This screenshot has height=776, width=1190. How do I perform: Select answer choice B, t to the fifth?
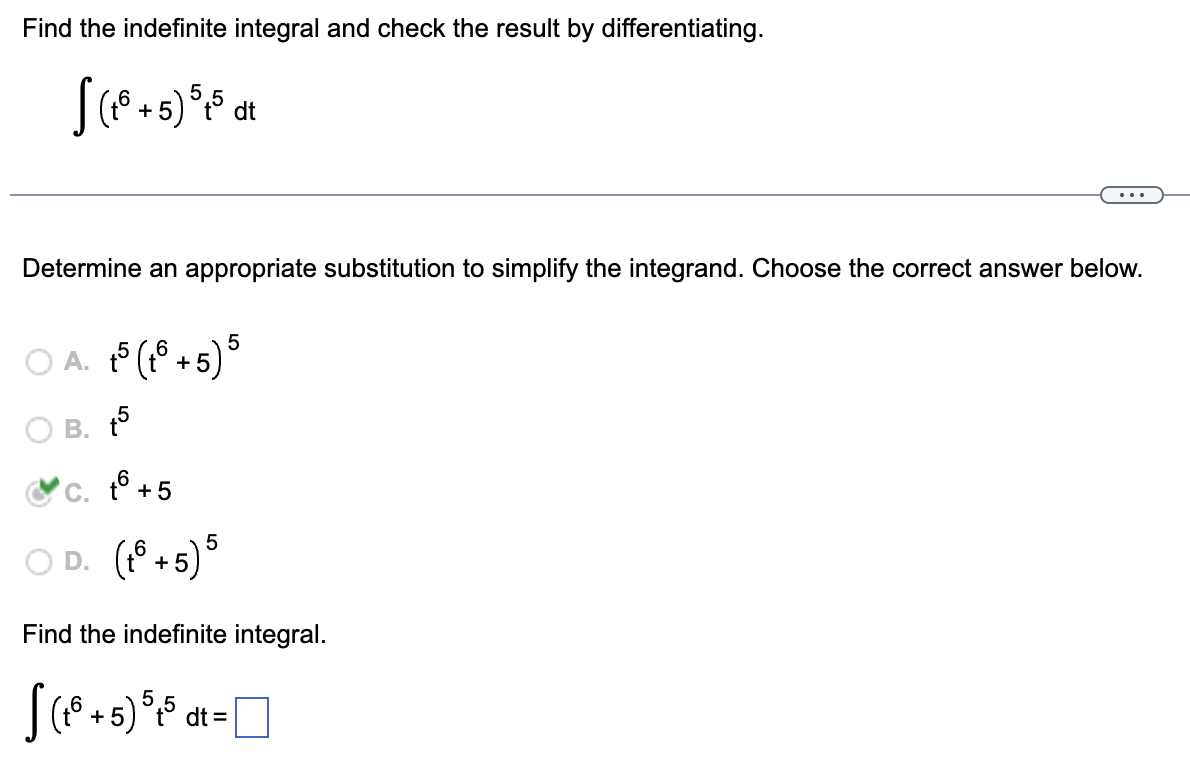click(38, 429)
